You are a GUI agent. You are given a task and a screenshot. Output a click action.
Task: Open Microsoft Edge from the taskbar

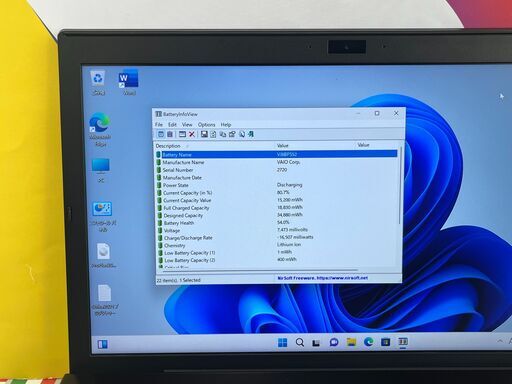[x=368, y=342]
